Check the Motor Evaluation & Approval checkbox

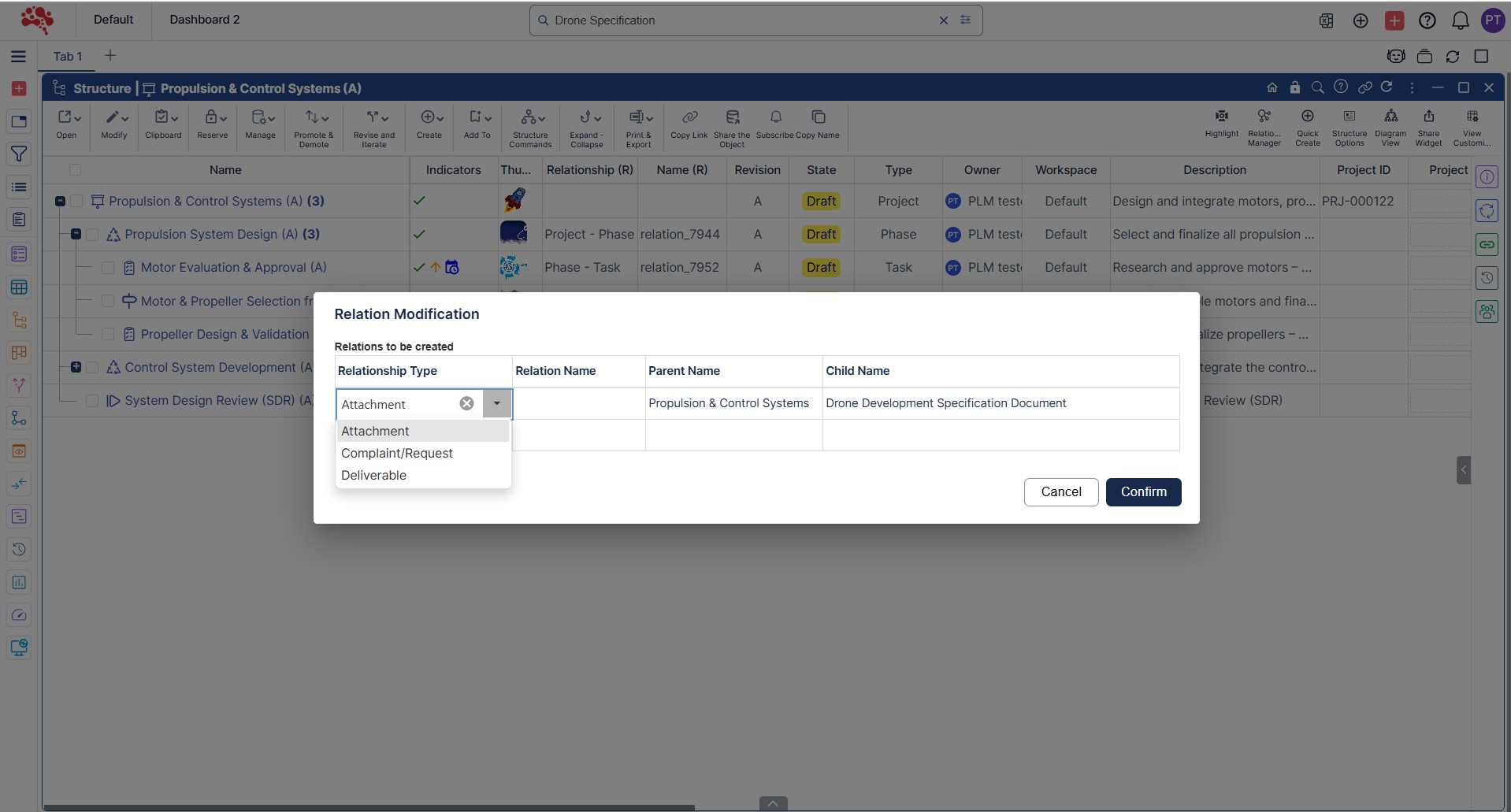pyautogui.click(x=108, y=268)
